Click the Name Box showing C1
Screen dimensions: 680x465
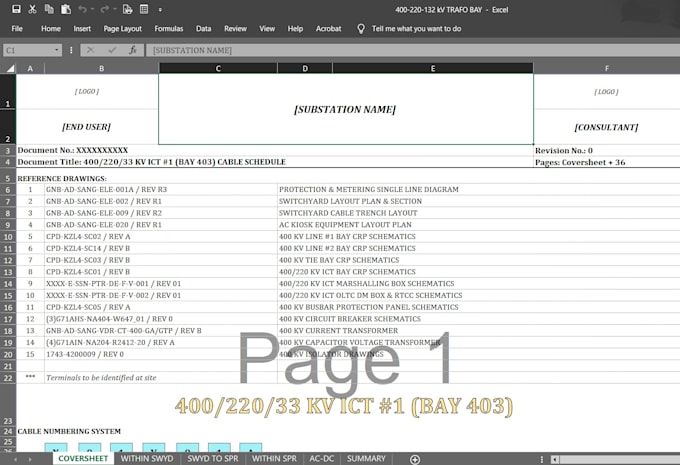27,50
